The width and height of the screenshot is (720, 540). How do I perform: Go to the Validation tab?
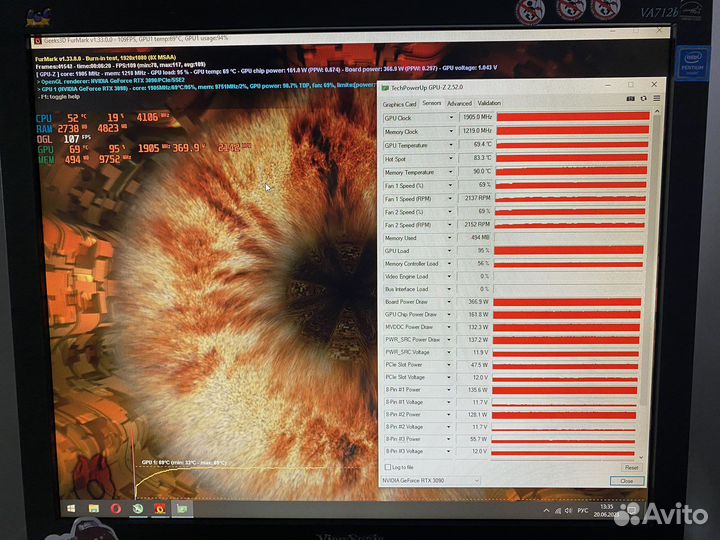[489, 103]
